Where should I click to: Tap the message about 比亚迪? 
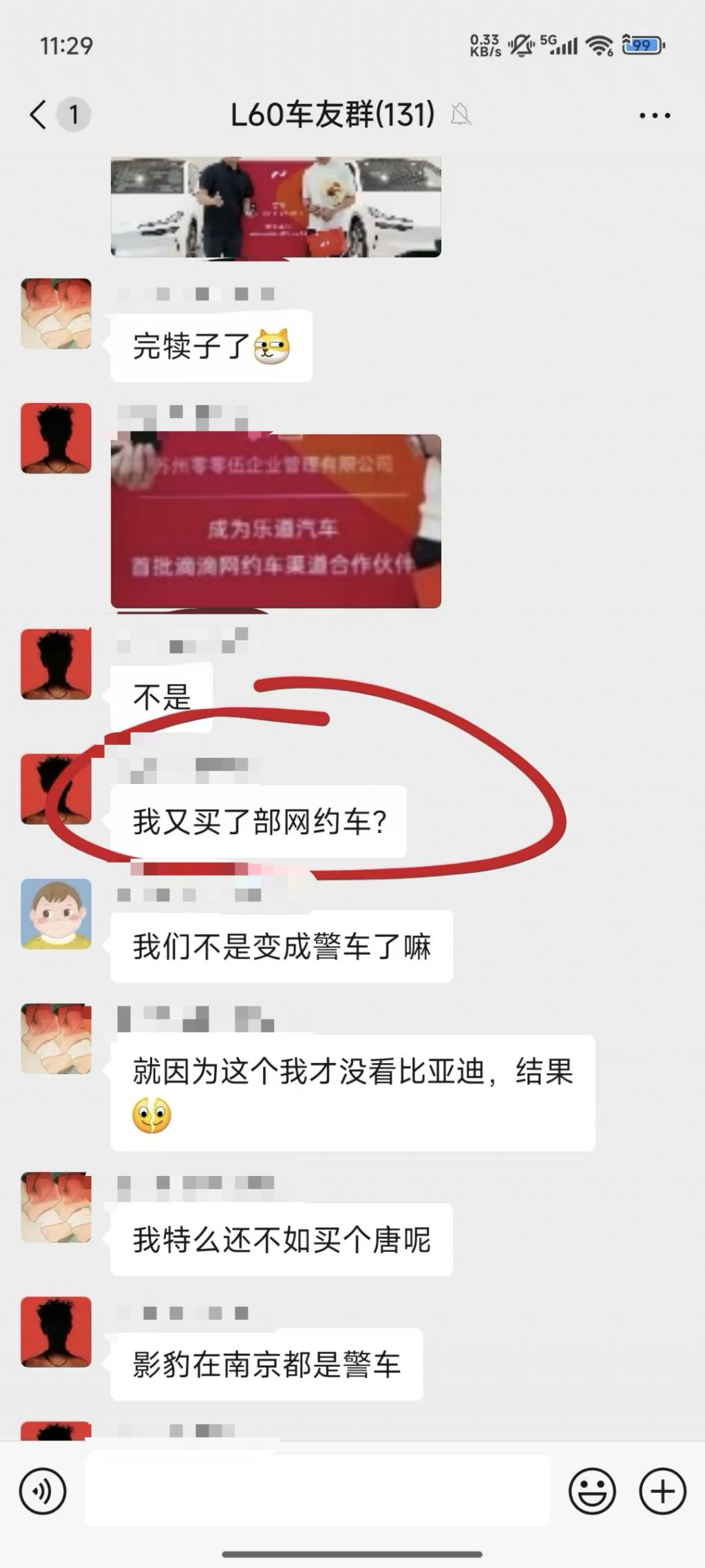point(352,1093)
